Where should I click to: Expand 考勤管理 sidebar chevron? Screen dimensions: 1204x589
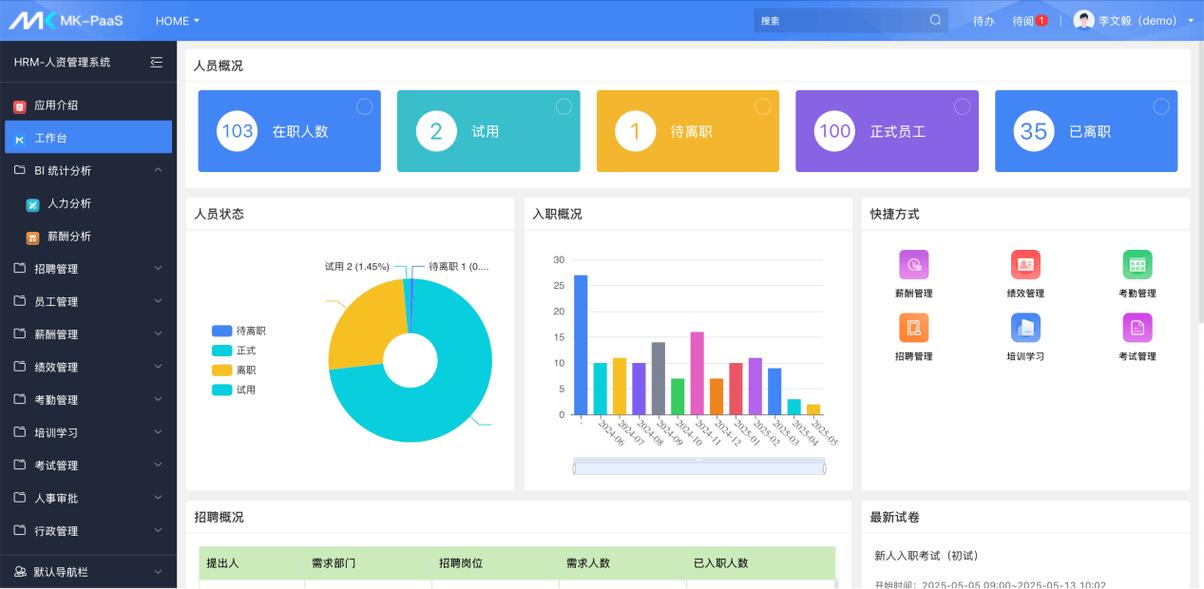(158, 399)
